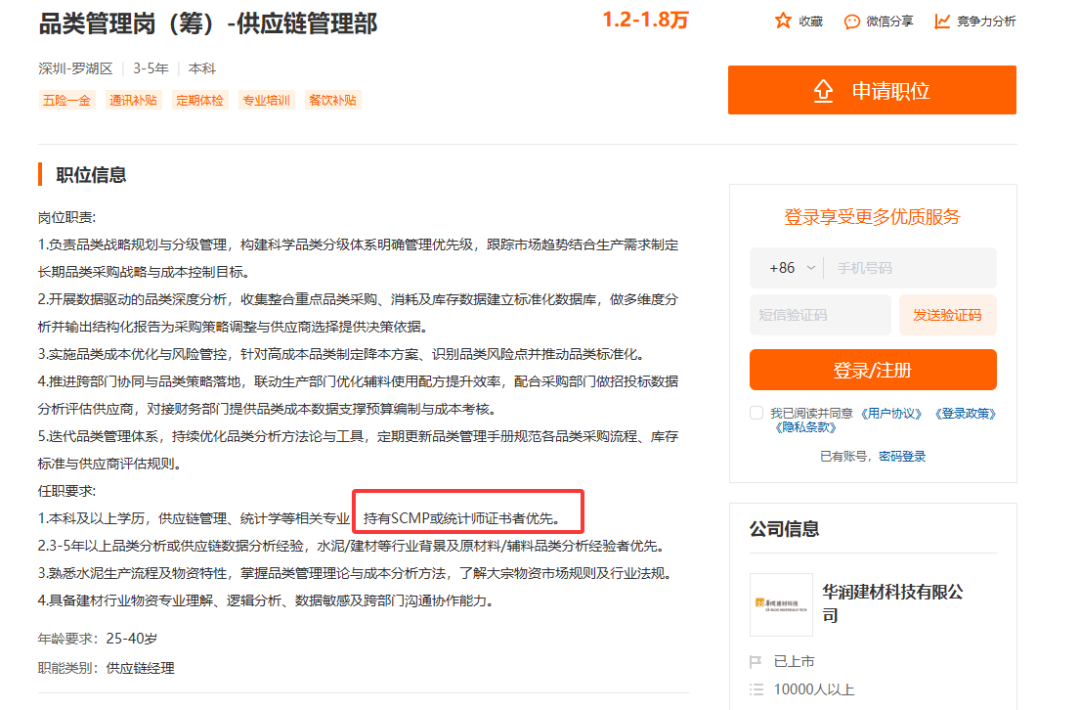Click 发送验证码 to send a code

(x=948, y=314)
